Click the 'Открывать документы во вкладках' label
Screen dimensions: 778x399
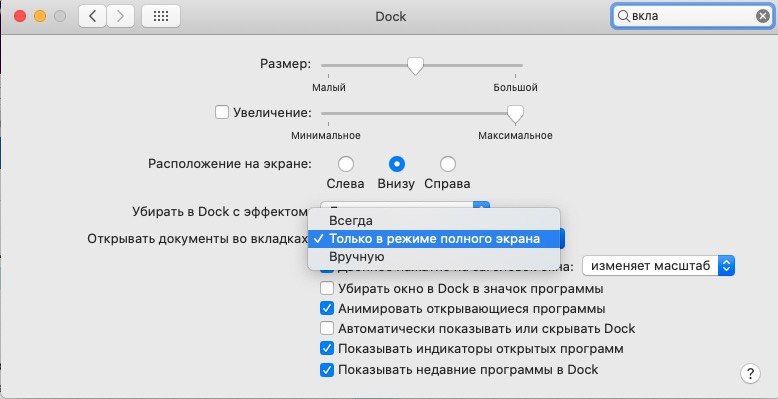point(197,239)
